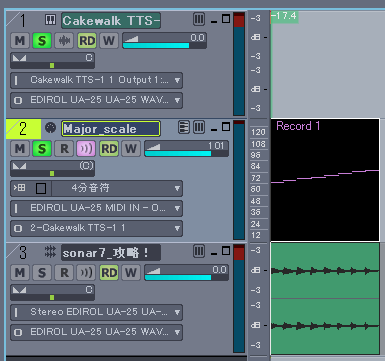385x361 pixels.
Task: Click the synth keyboard icon on track 1
Action: (x=50, y=20)
